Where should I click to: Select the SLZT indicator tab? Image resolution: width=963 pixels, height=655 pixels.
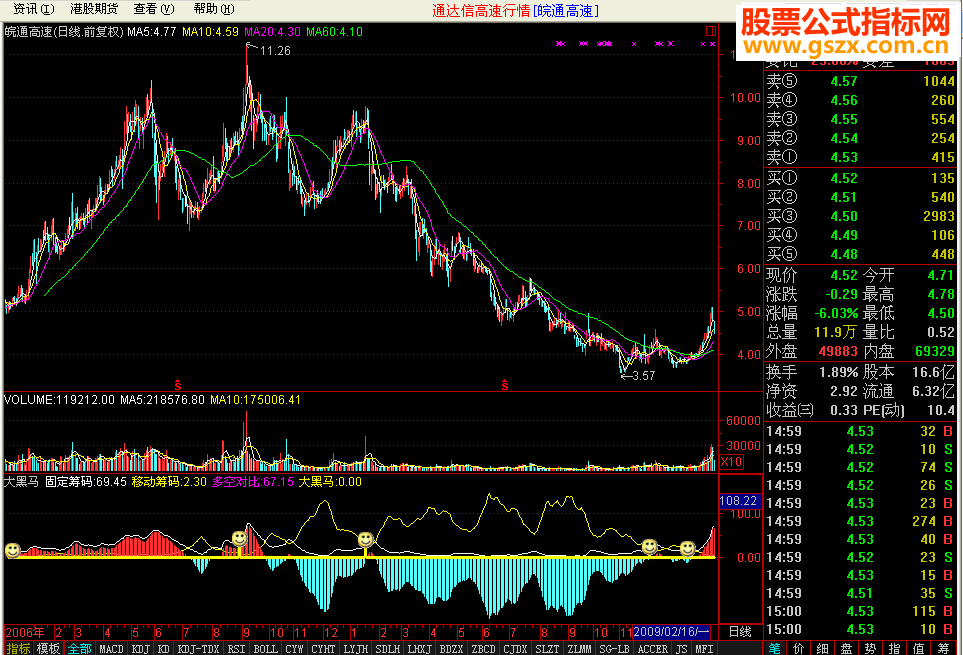547,648
